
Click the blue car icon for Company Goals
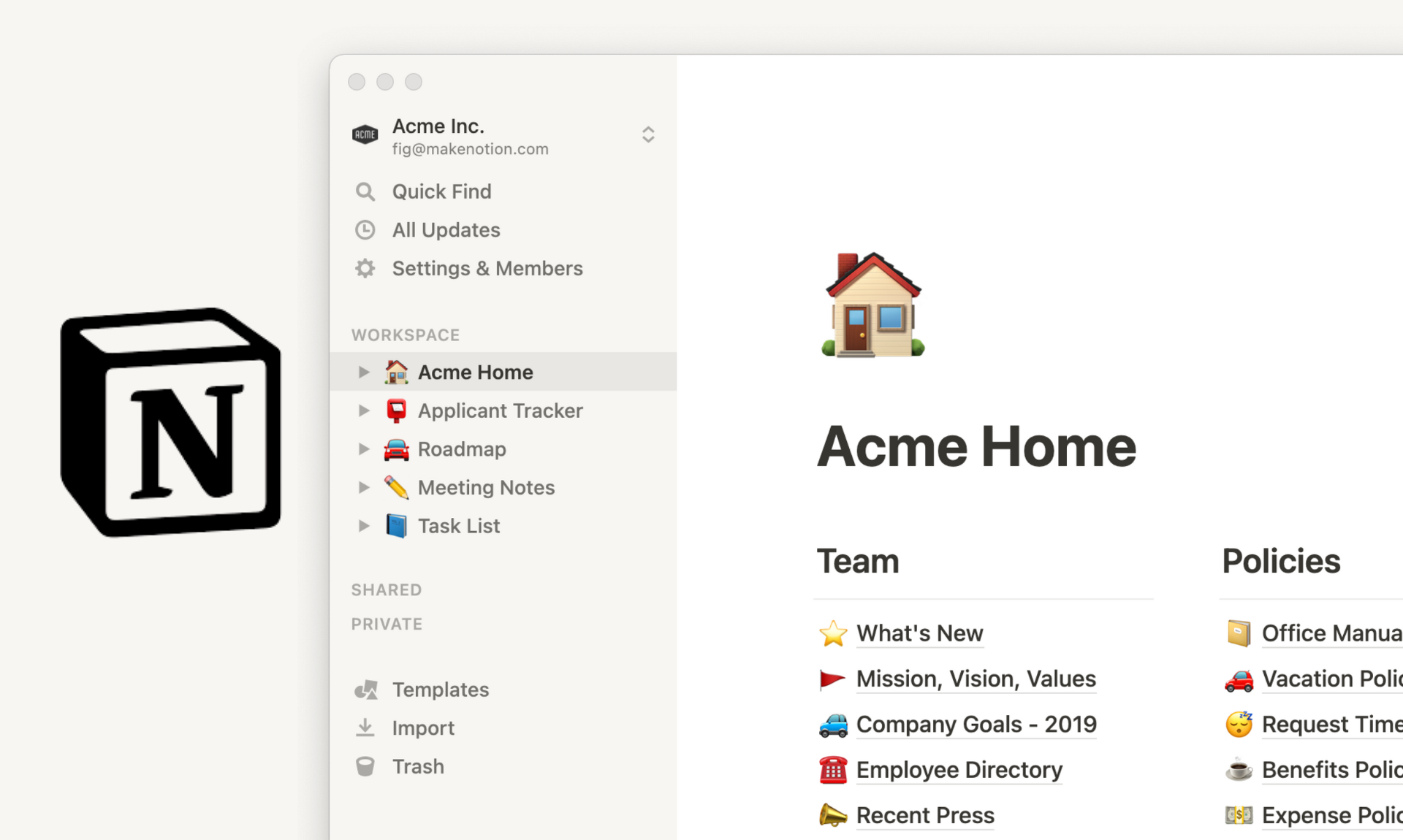tap(833, 725)
